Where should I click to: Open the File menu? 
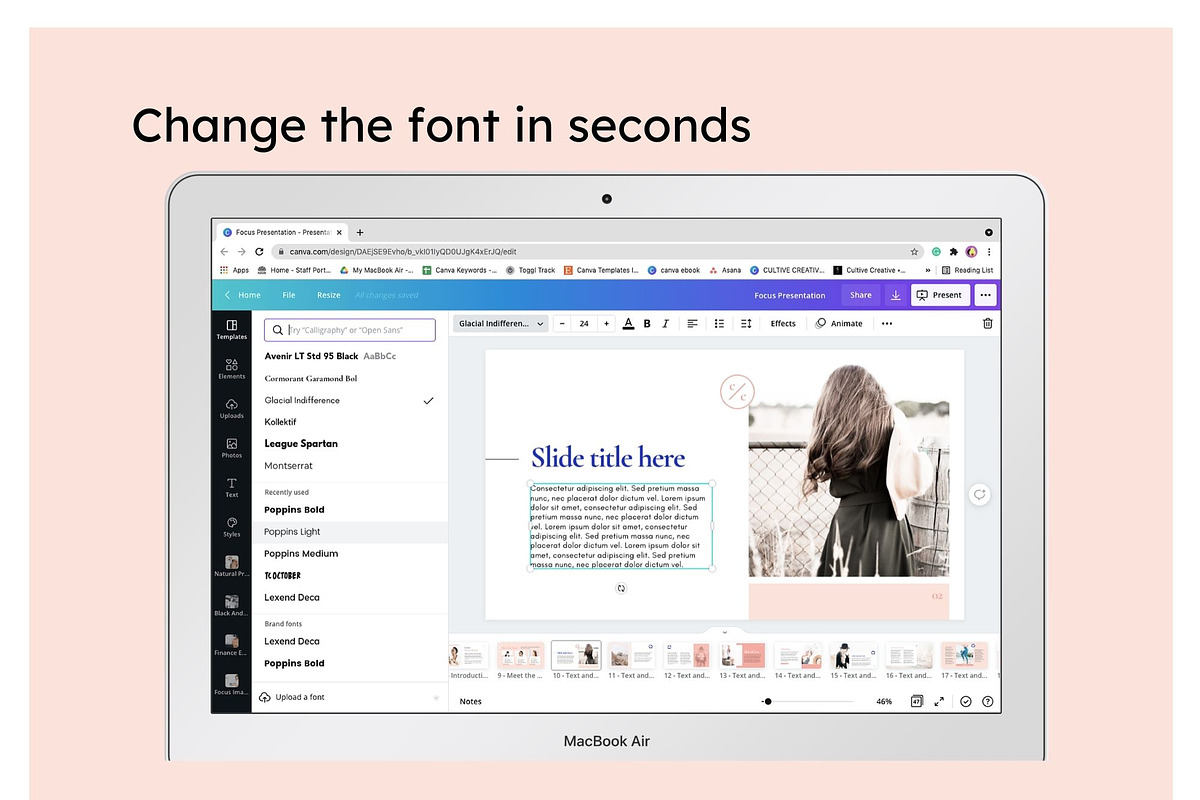click(x=289, y=295)
